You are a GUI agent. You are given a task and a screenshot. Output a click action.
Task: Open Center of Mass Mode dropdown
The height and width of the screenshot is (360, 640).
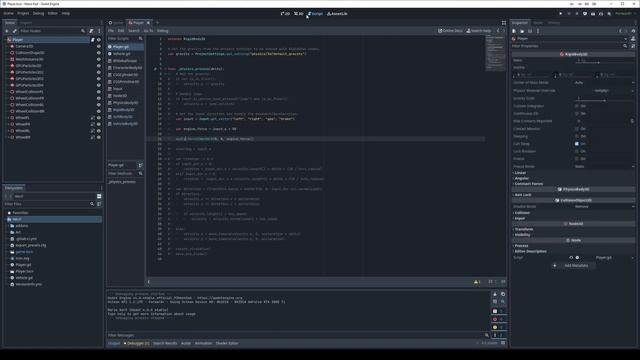(x=604, y=83)
